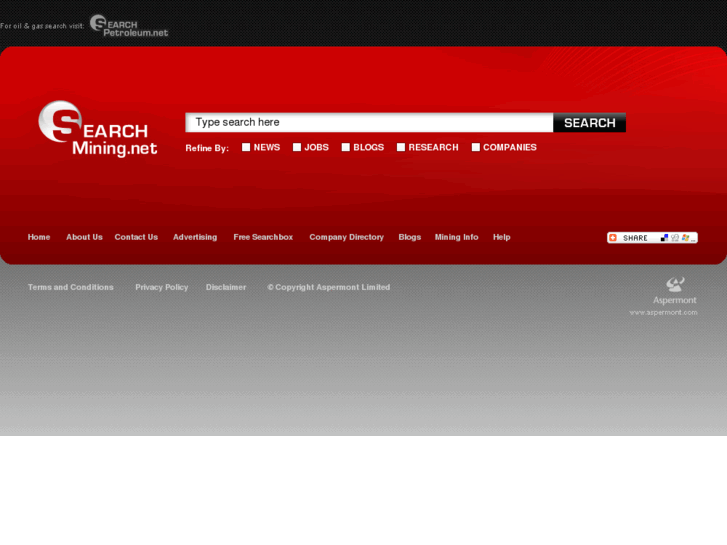Visit www.aspermont.com link
The height and width of the screenshot is (545, 727).
click(663, 313)
